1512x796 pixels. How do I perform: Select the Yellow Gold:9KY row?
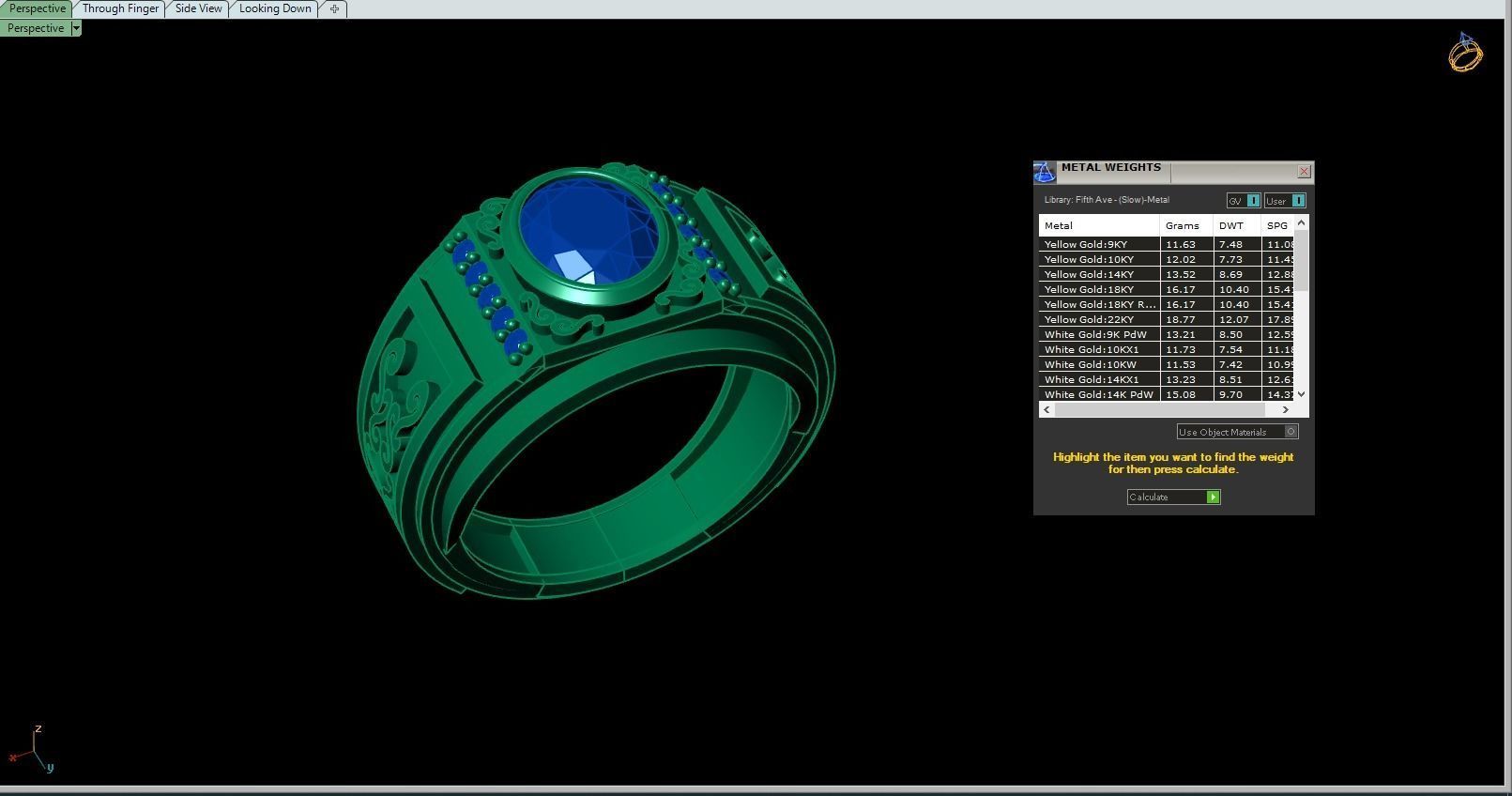[1167, 244]
